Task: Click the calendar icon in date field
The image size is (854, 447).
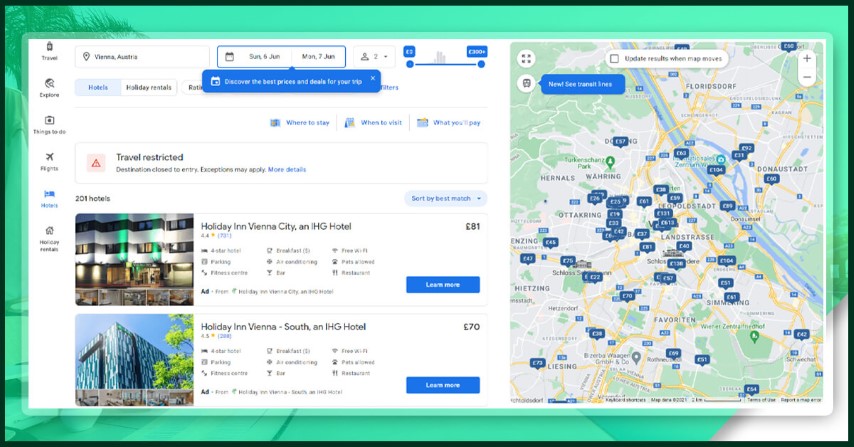Action: [x=230, y=57]
